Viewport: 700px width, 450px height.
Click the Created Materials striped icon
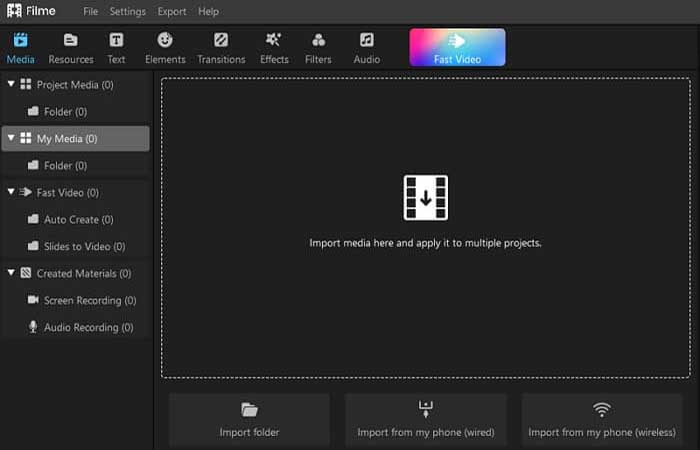(x=26, y=272)
